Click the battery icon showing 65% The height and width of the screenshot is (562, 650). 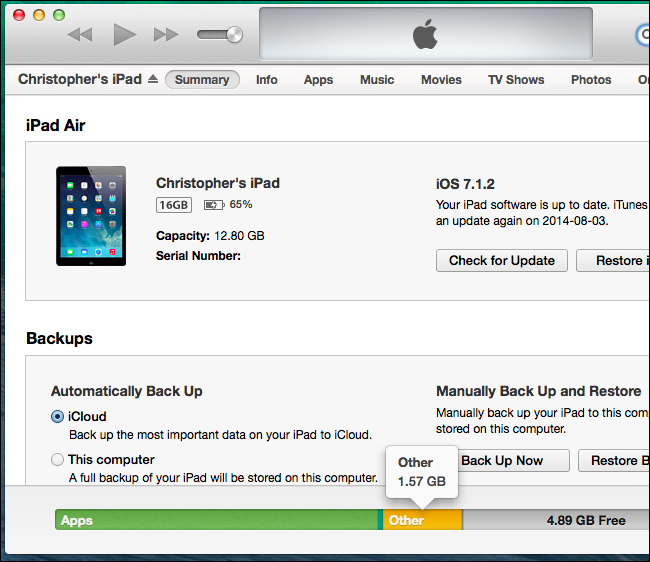[x=214, y=205]
